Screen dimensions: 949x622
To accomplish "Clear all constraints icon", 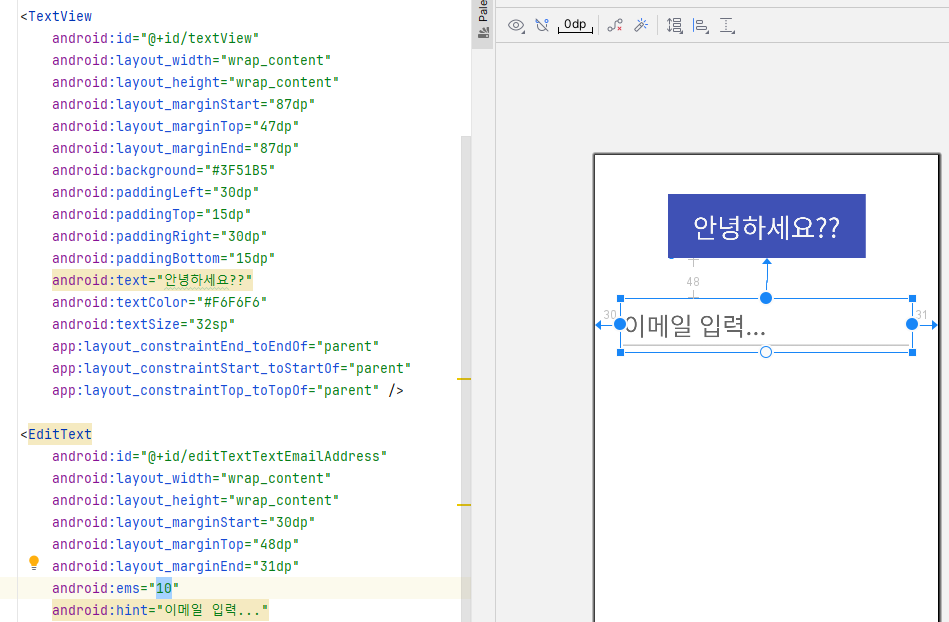I will coord(615,25).
